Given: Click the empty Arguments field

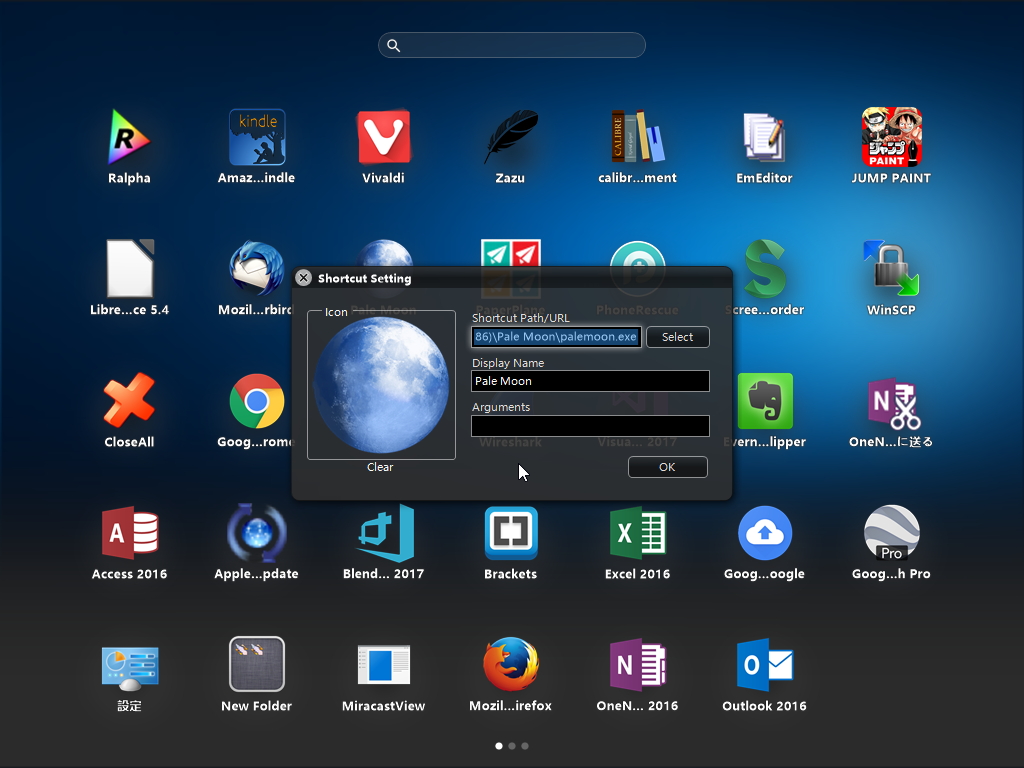Looking at the screenshot, I should tap(590, 426).
